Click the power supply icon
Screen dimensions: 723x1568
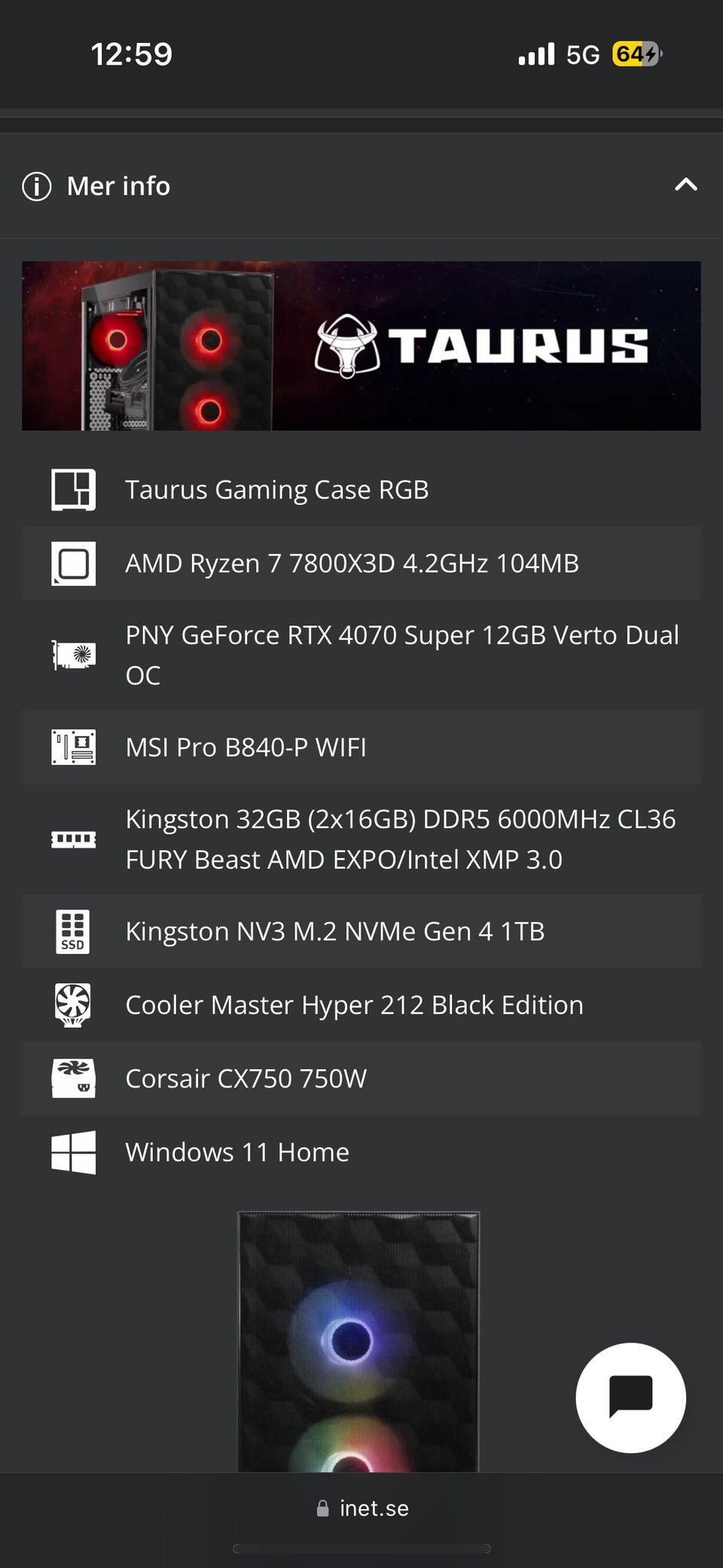[73, 1078]
